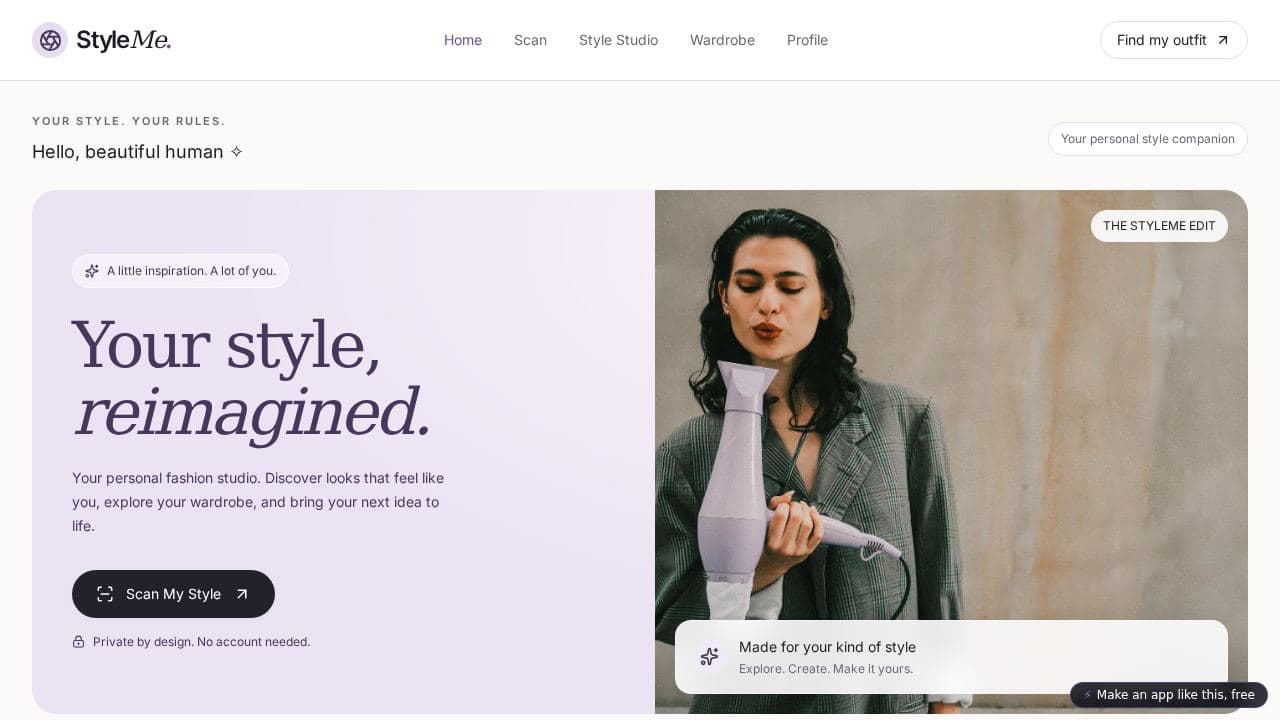Switch to the Wardrobe page
The height and width of the screenshot is (720, 1280).
722,40
